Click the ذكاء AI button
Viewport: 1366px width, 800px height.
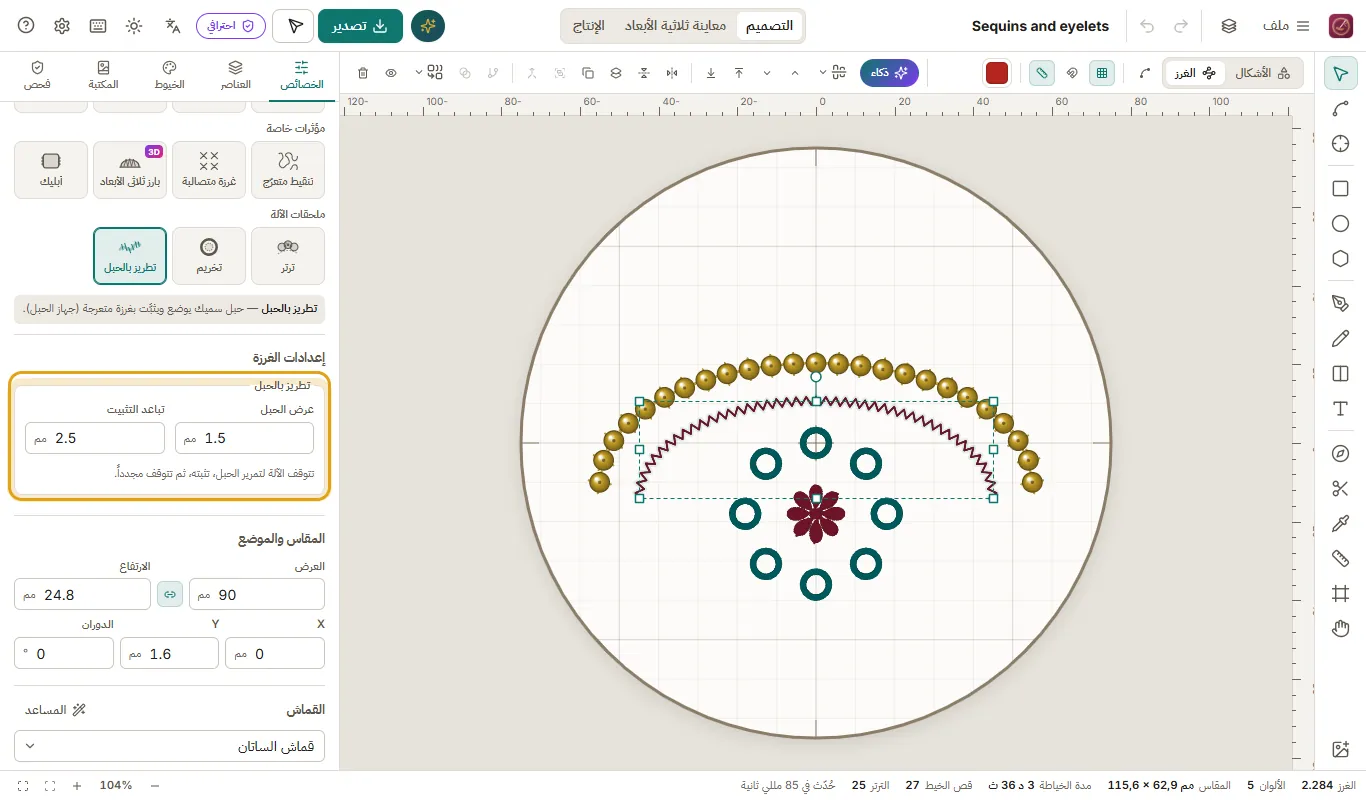[x=889, y=73]
